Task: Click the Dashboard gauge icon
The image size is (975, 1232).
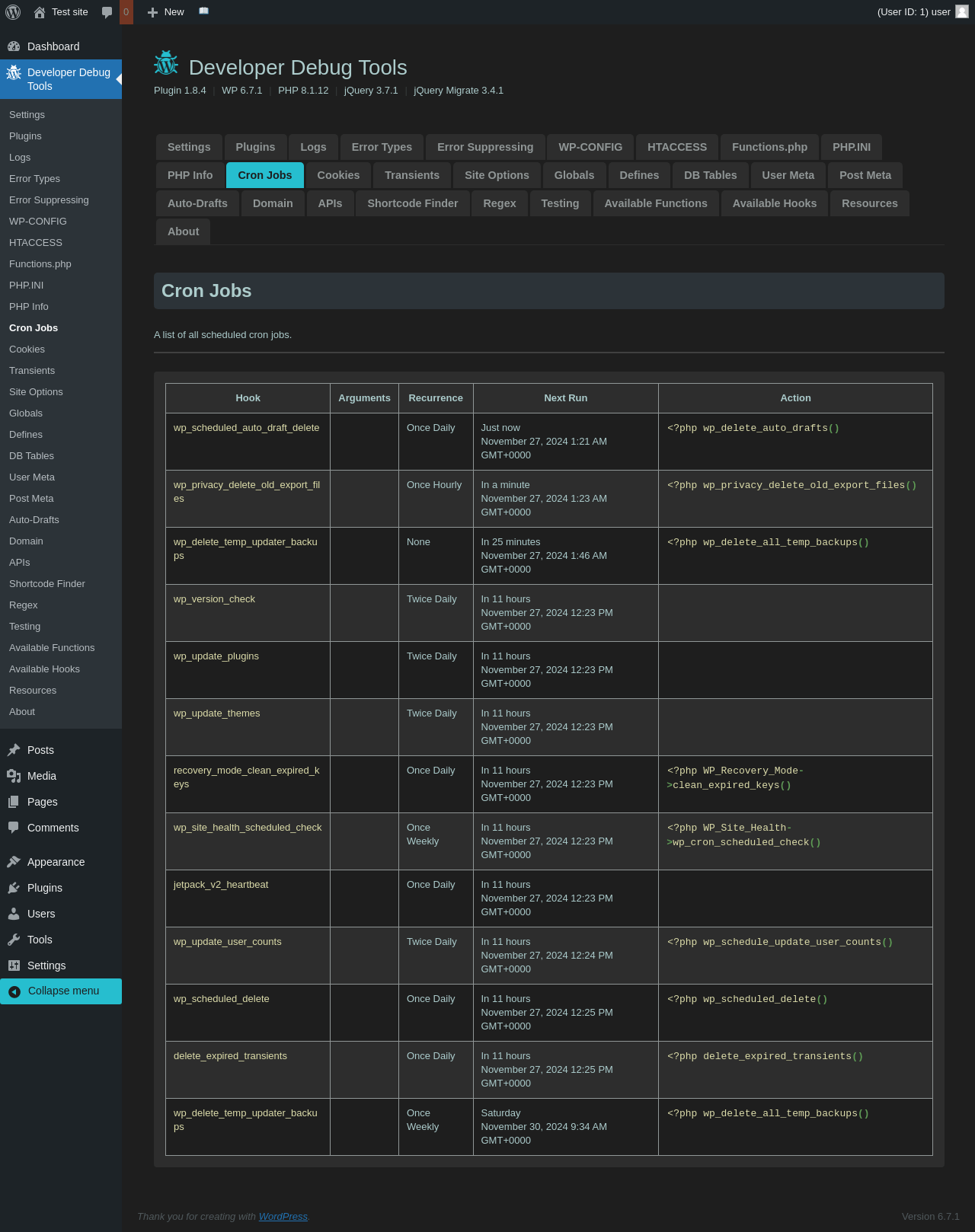Action: [x=14, y=46]
